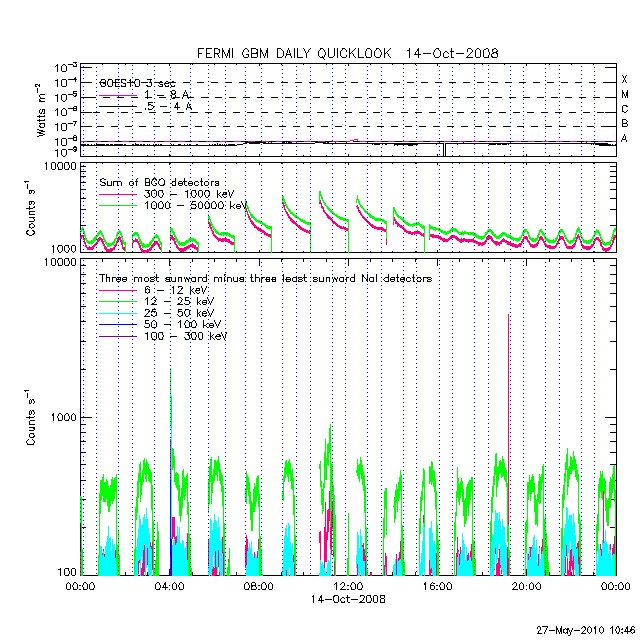The image size is (640, 640).
Task: Click the '6 - 12 keV' legend label
Action: [176, 290]
